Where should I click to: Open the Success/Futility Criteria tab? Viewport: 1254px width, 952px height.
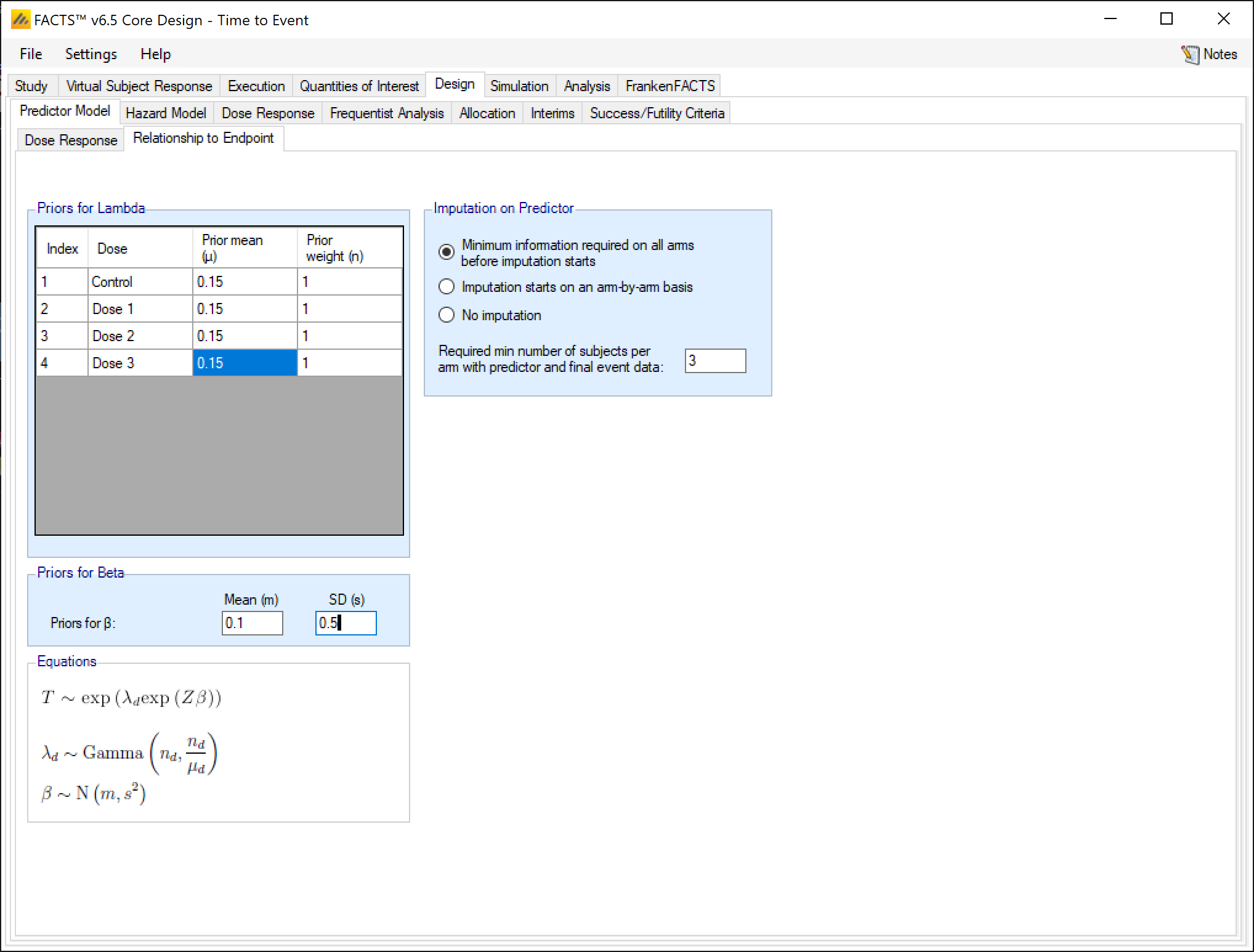[657, 113]
